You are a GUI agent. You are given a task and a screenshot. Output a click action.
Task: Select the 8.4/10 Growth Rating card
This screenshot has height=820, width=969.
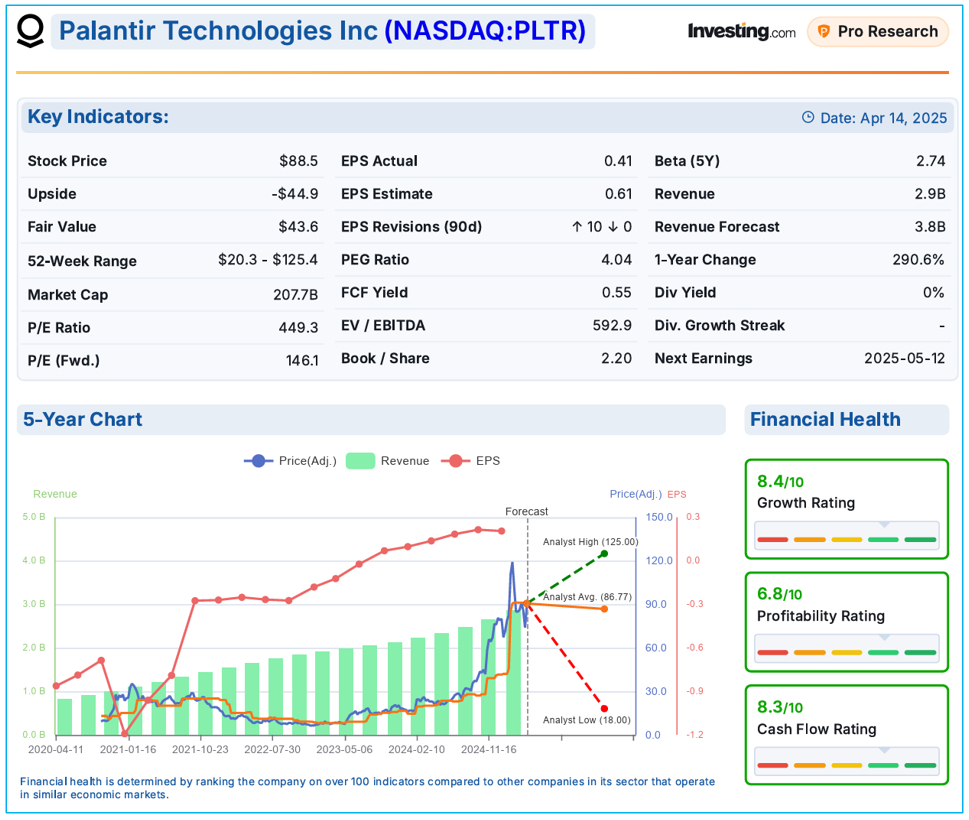847,509
